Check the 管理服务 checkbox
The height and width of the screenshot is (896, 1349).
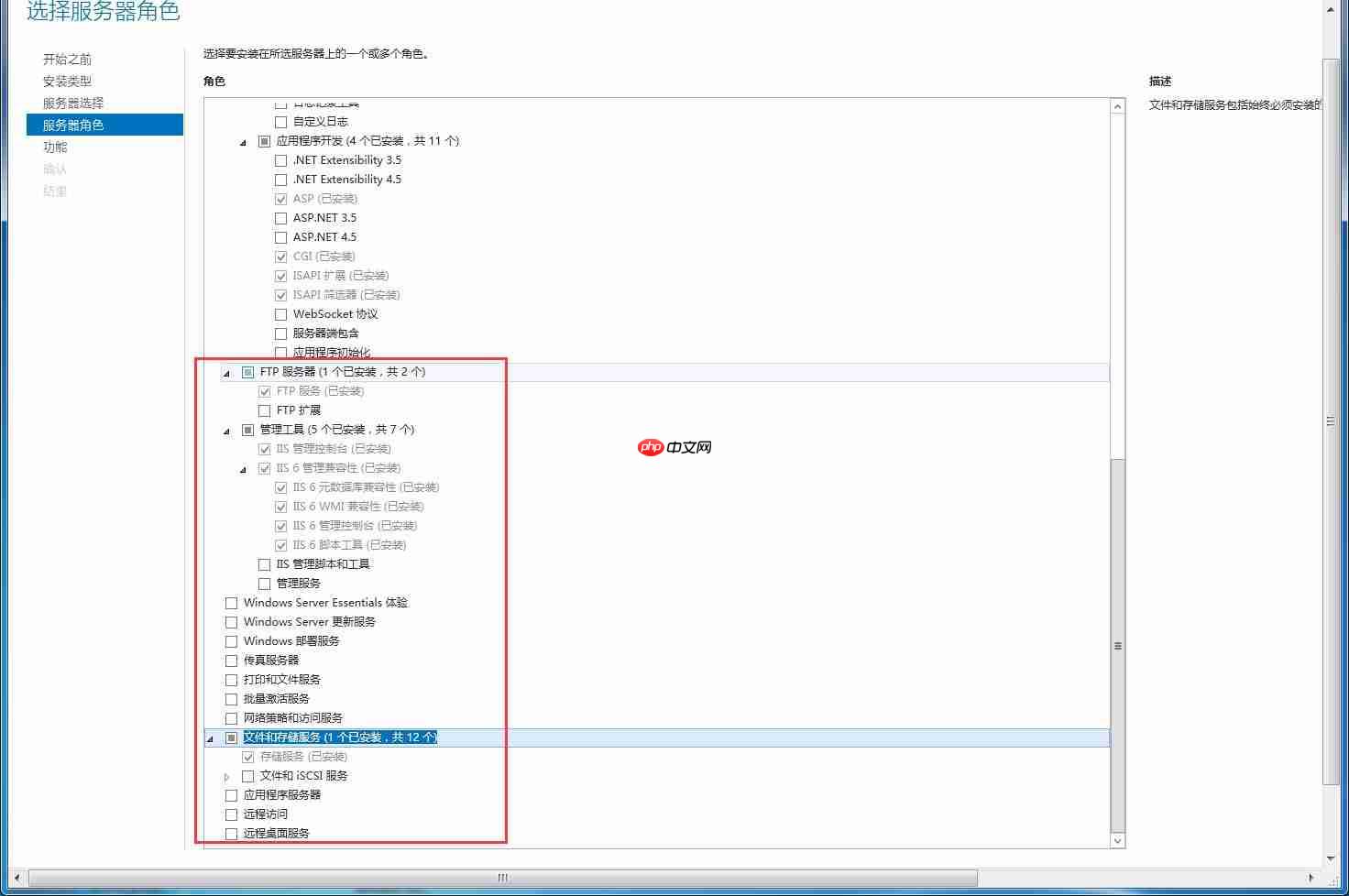264,583
